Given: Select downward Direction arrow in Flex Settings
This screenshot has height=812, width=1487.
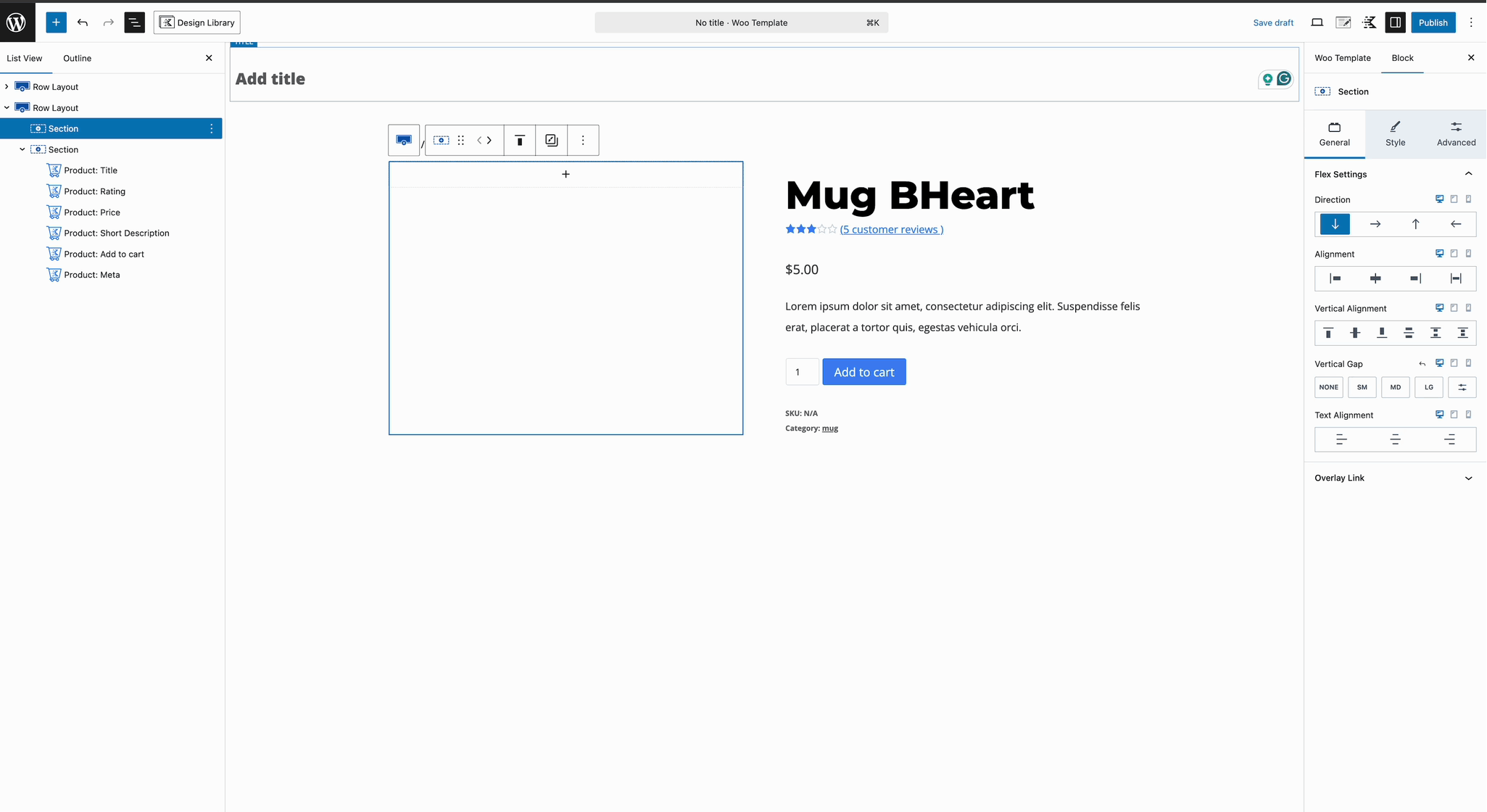Looking at the screenshot, I should point(1334,224).
